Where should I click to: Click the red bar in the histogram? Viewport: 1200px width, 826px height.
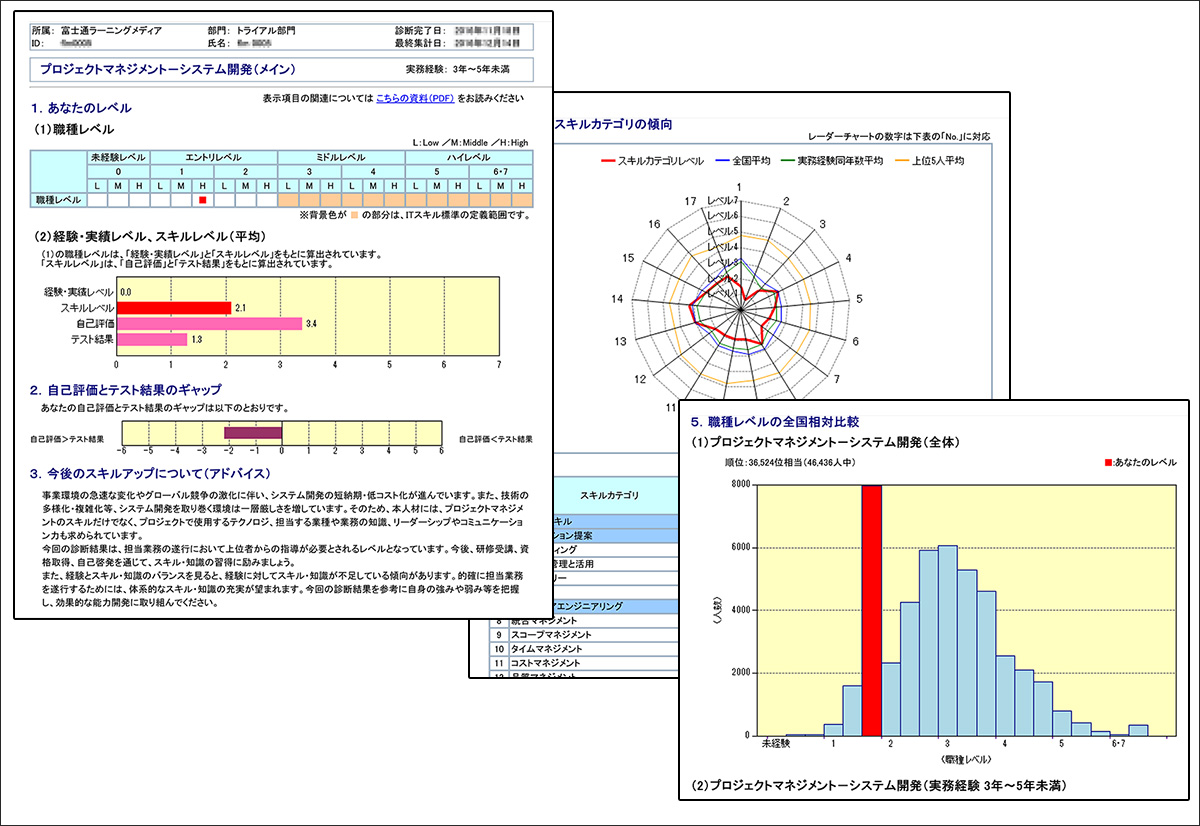(871, 611)
